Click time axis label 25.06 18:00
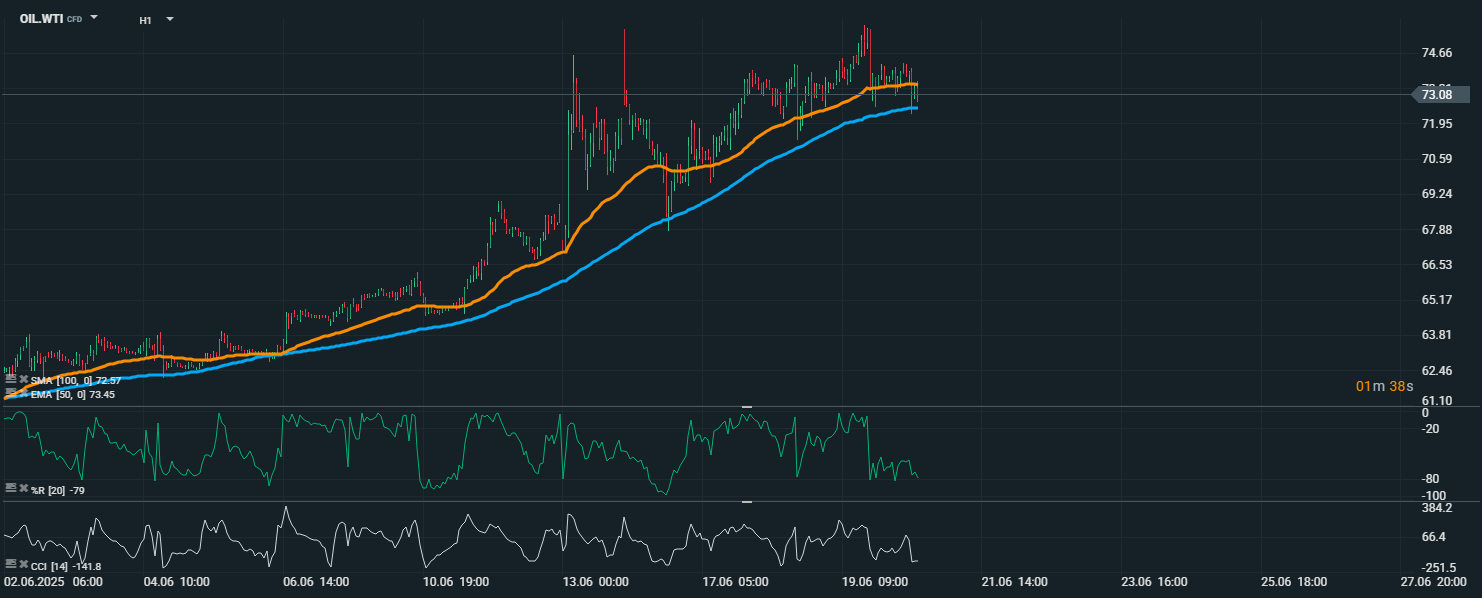This screenshot has width=1482, height=598. [1293, 581]
